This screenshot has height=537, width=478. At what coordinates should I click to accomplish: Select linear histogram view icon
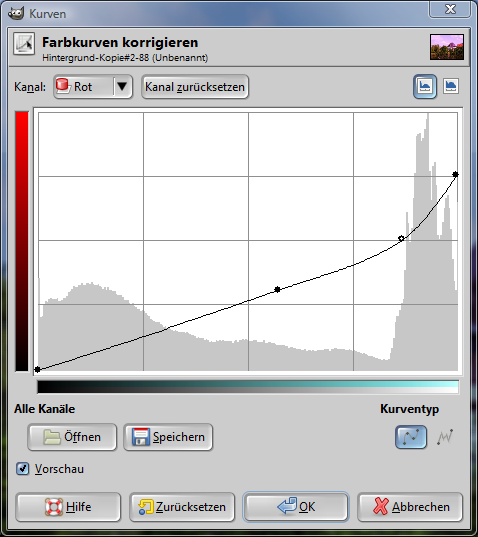[425, 86]
